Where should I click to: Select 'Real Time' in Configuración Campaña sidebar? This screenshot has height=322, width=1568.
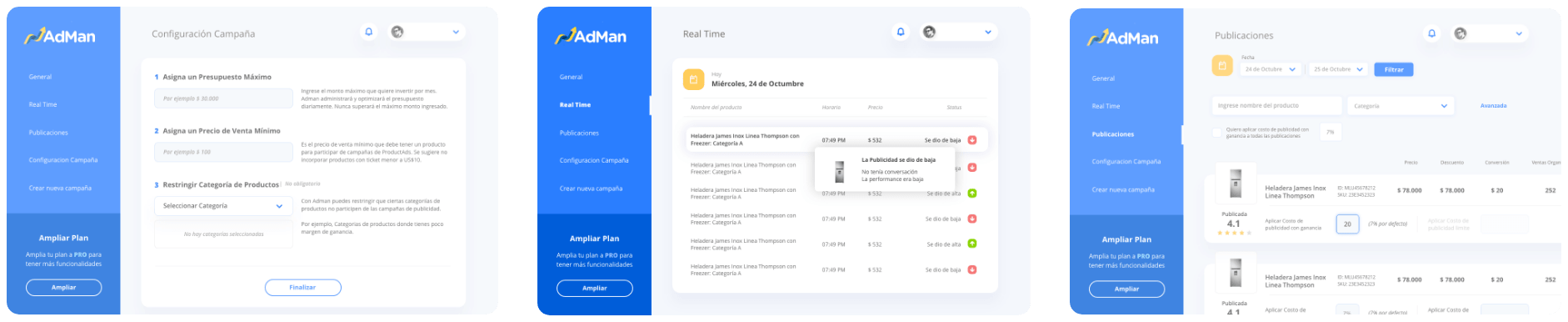point(42,104)
